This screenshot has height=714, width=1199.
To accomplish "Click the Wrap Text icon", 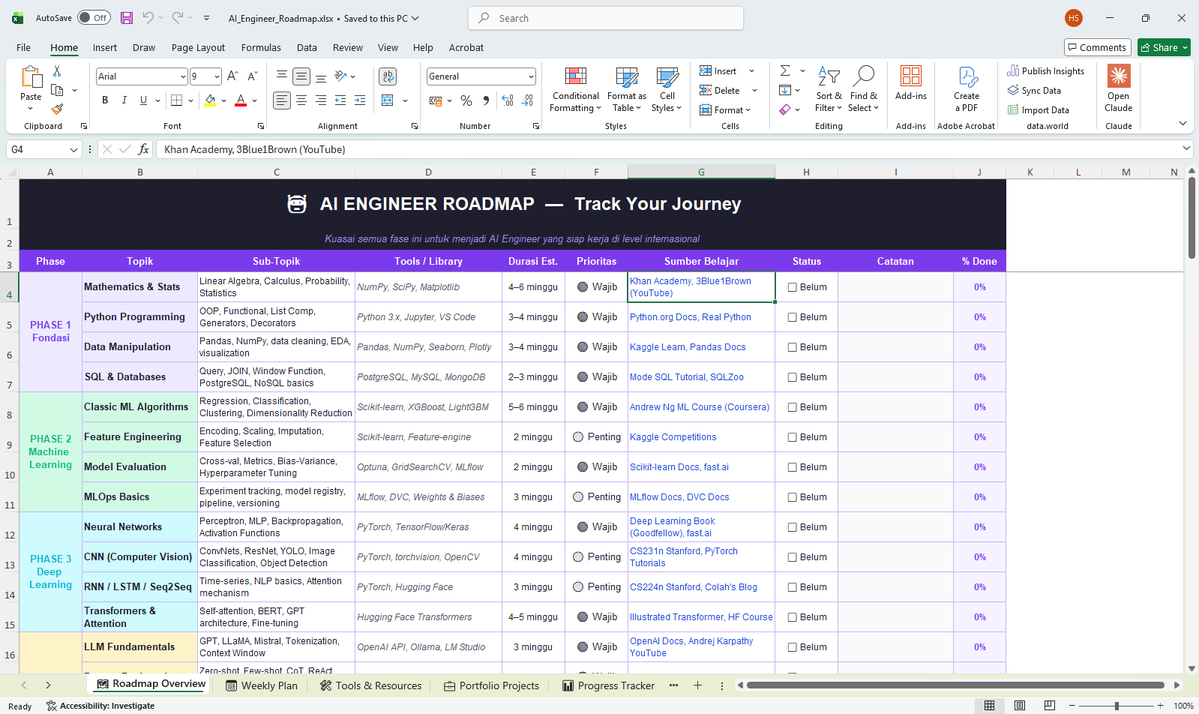I will point(388,76).
